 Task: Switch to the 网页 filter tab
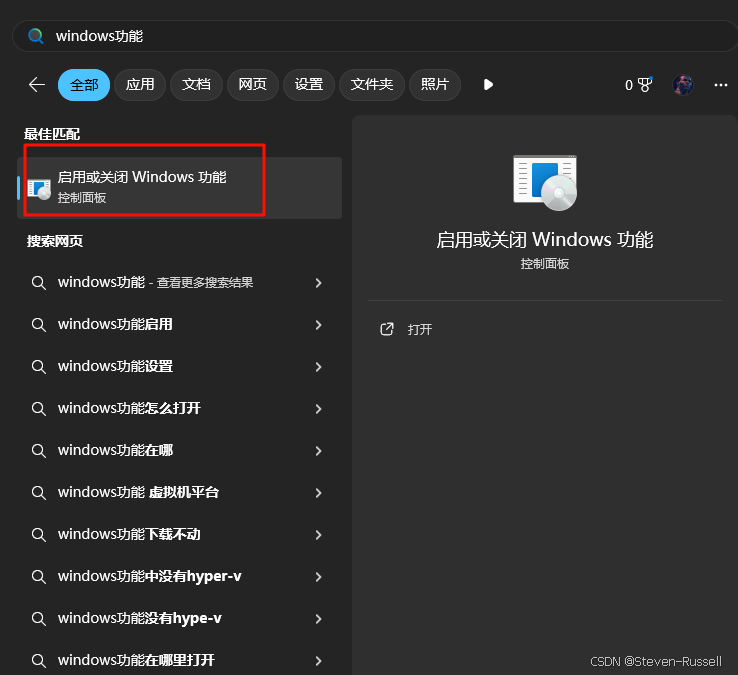pyautogui.click(x=253, y=85)
